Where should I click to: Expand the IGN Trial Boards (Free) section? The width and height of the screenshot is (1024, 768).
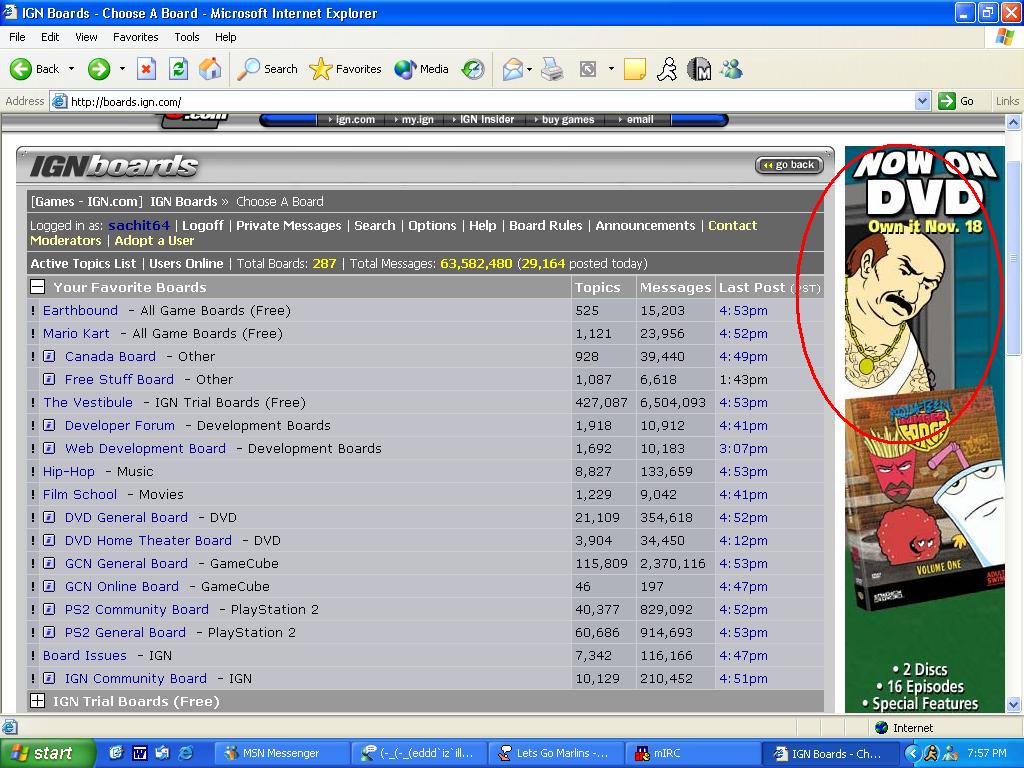38,701
